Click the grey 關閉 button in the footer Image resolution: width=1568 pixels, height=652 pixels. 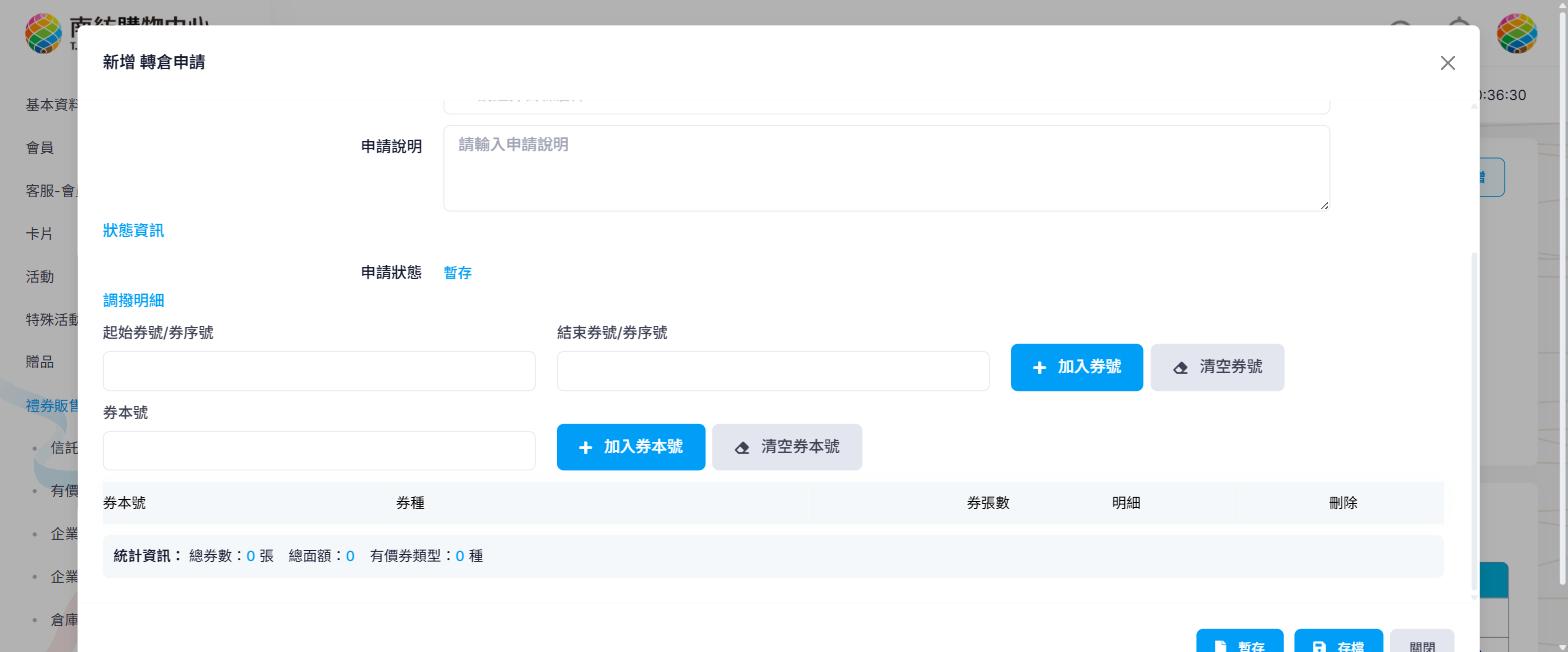(x=1422, y=641)
